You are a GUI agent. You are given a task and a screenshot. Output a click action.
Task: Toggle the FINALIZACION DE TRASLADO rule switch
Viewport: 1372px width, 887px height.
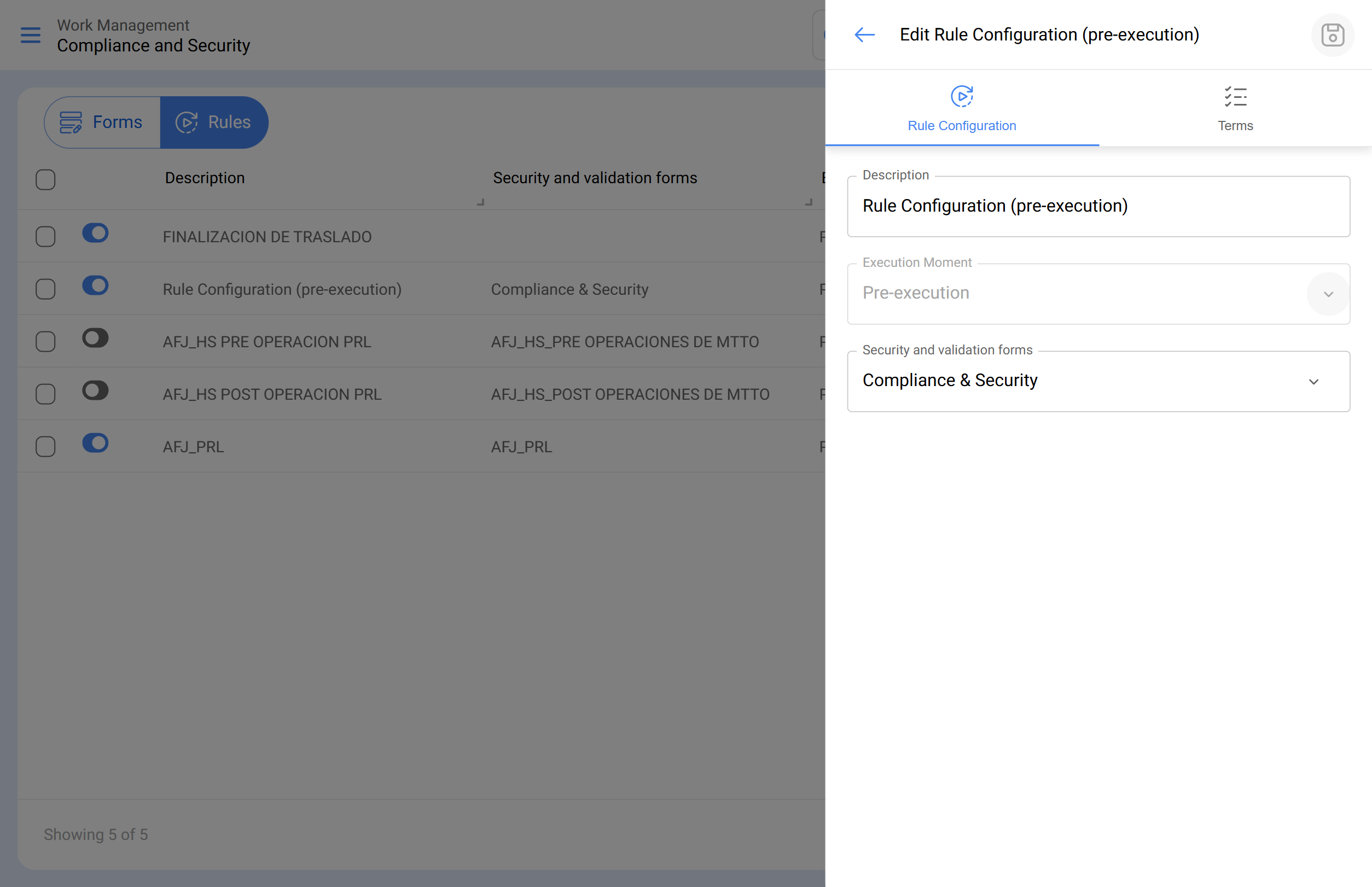95,234
